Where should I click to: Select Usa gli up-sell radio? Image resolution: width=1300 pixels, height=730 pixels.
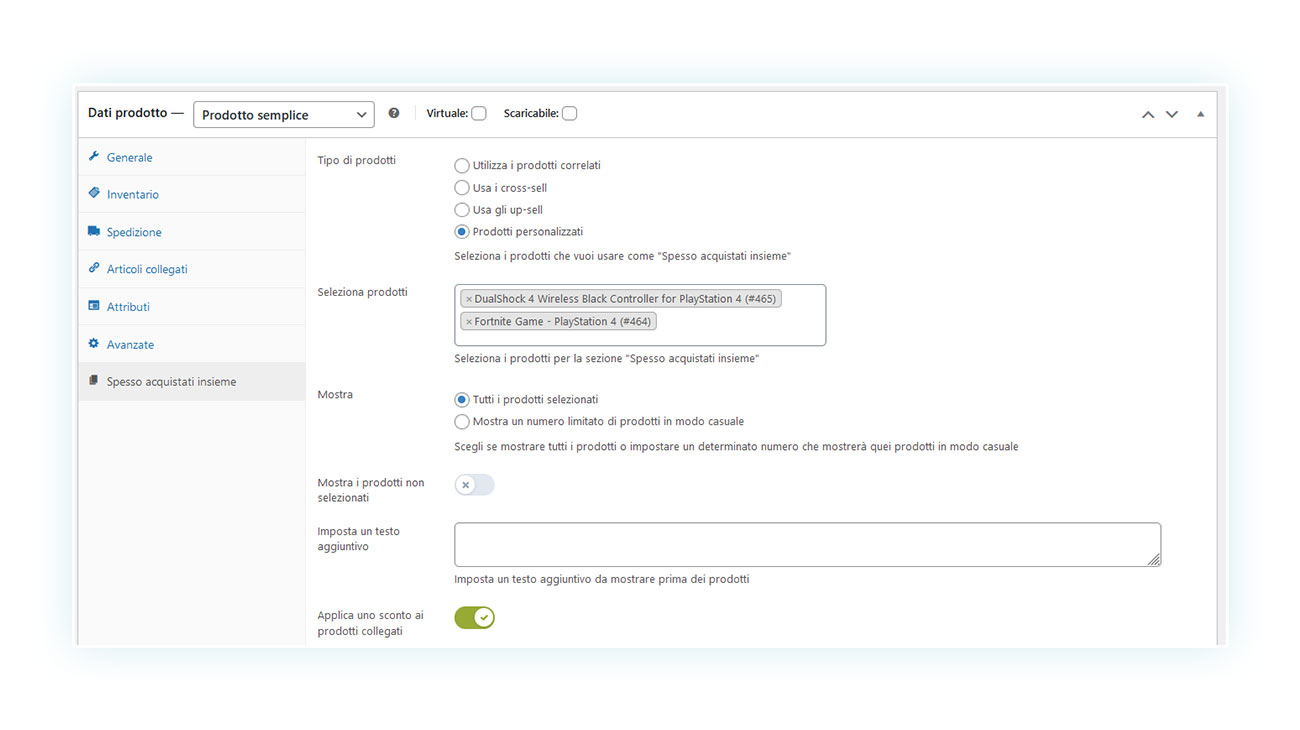(462, 210)
